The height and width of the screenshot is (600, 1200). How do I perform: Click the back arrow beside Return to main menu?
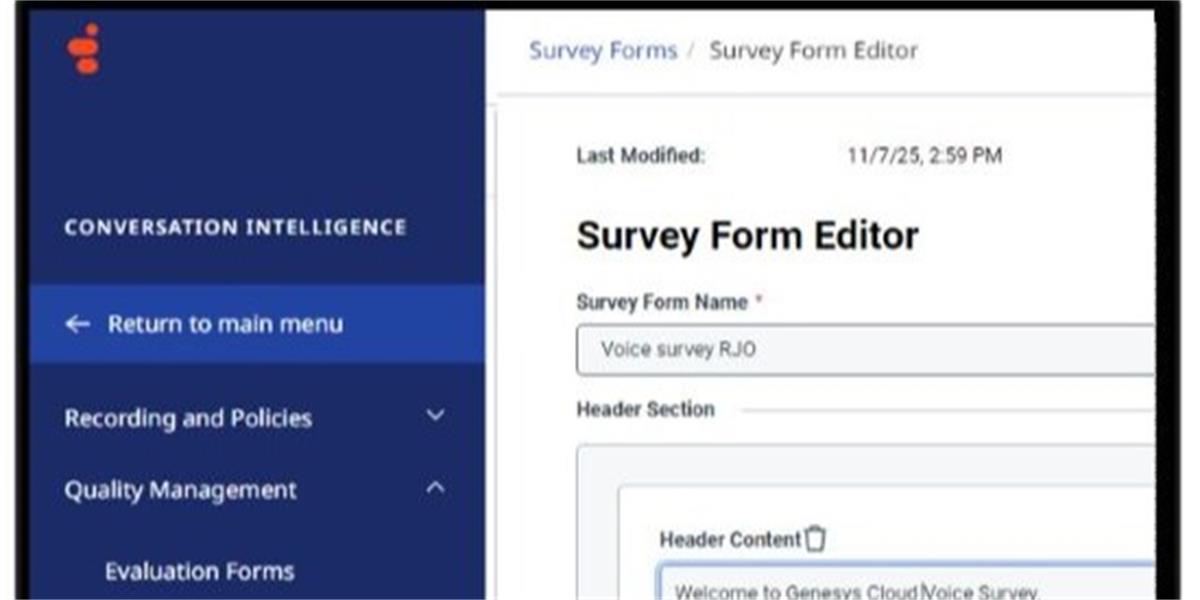click(77, 324)
